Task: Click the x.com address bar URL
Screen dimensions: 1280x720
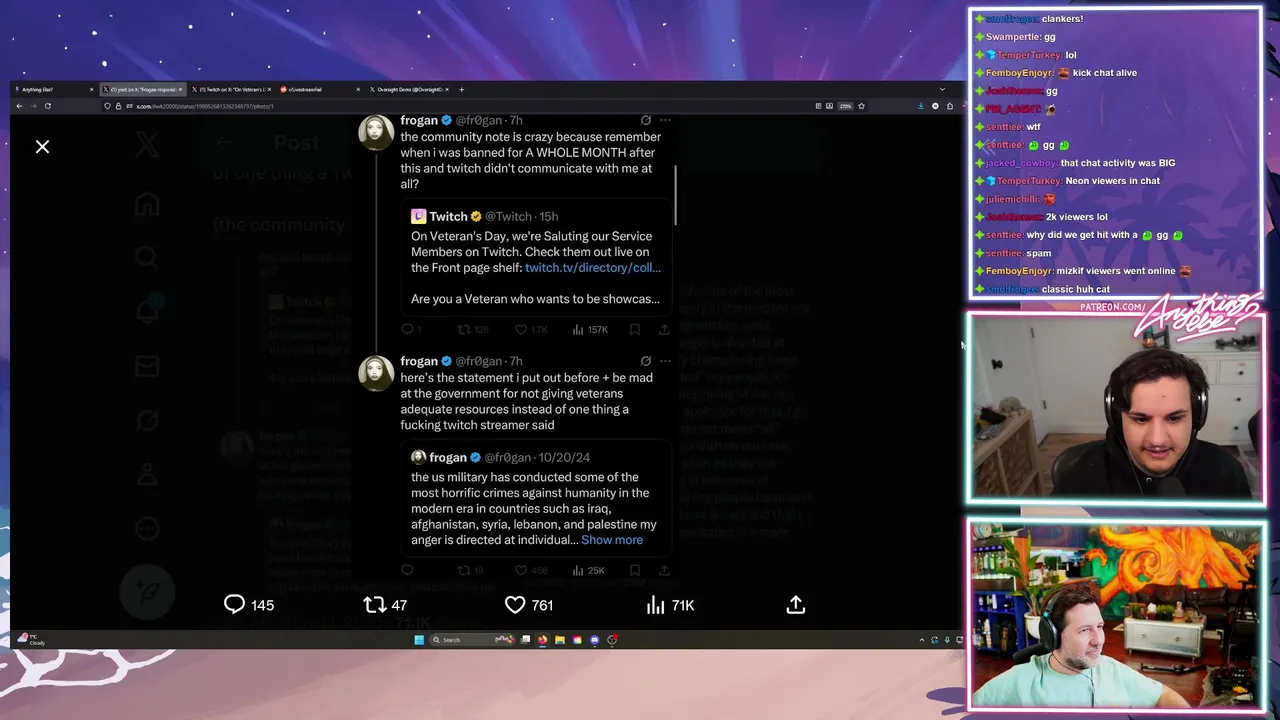Action: point(204,106)
